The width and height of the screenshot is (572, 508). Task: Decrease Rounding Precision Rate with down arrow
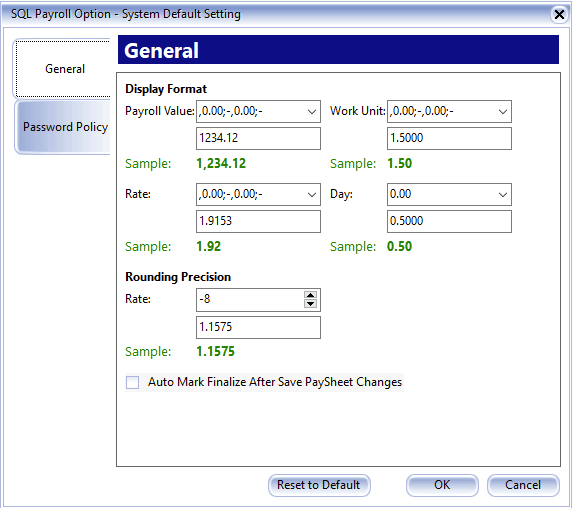310,304
